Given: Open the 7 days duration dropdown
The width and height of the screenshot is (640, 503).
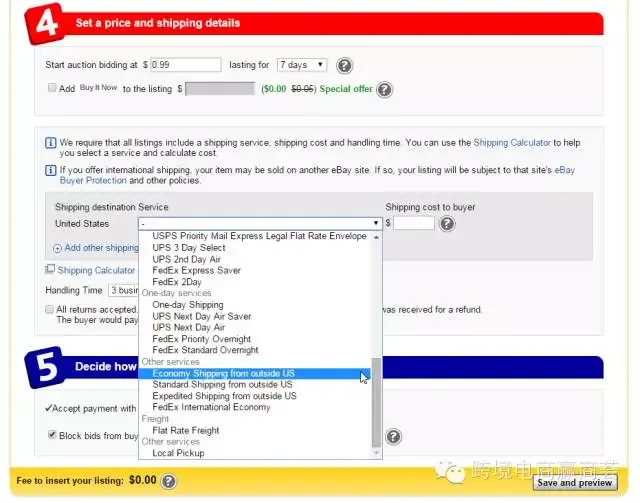Looking at the screenshot, I should [x=302, y=65].
